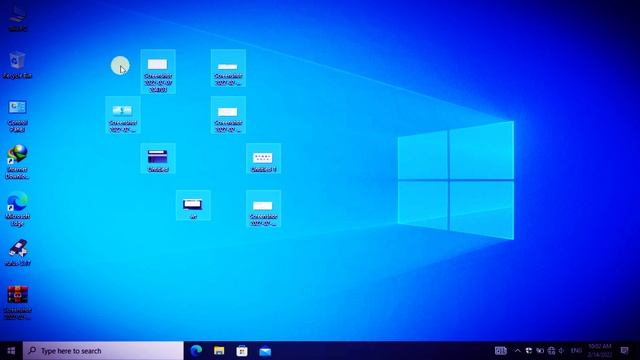Open the network status tray icon
This screenshot has width=640, height=360.
pos(551,351)
